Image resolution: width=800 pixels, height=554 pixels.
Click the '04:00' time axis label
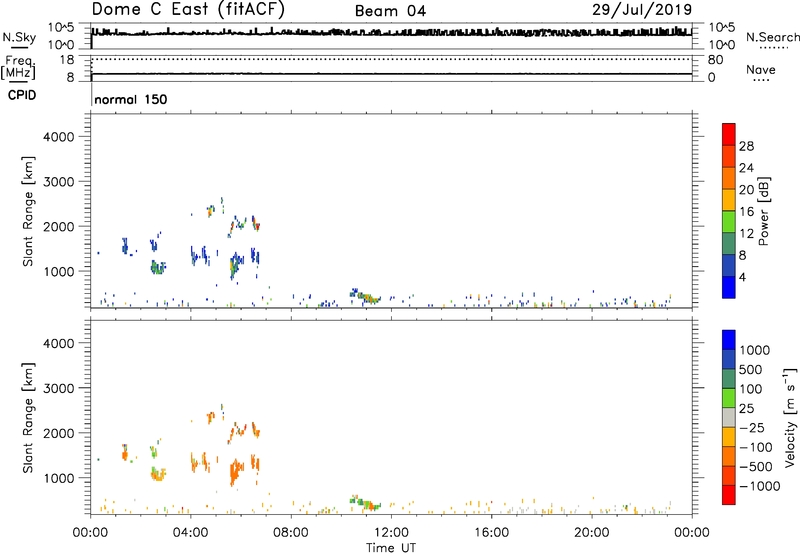pyautogui.click(x=190, y=533)
